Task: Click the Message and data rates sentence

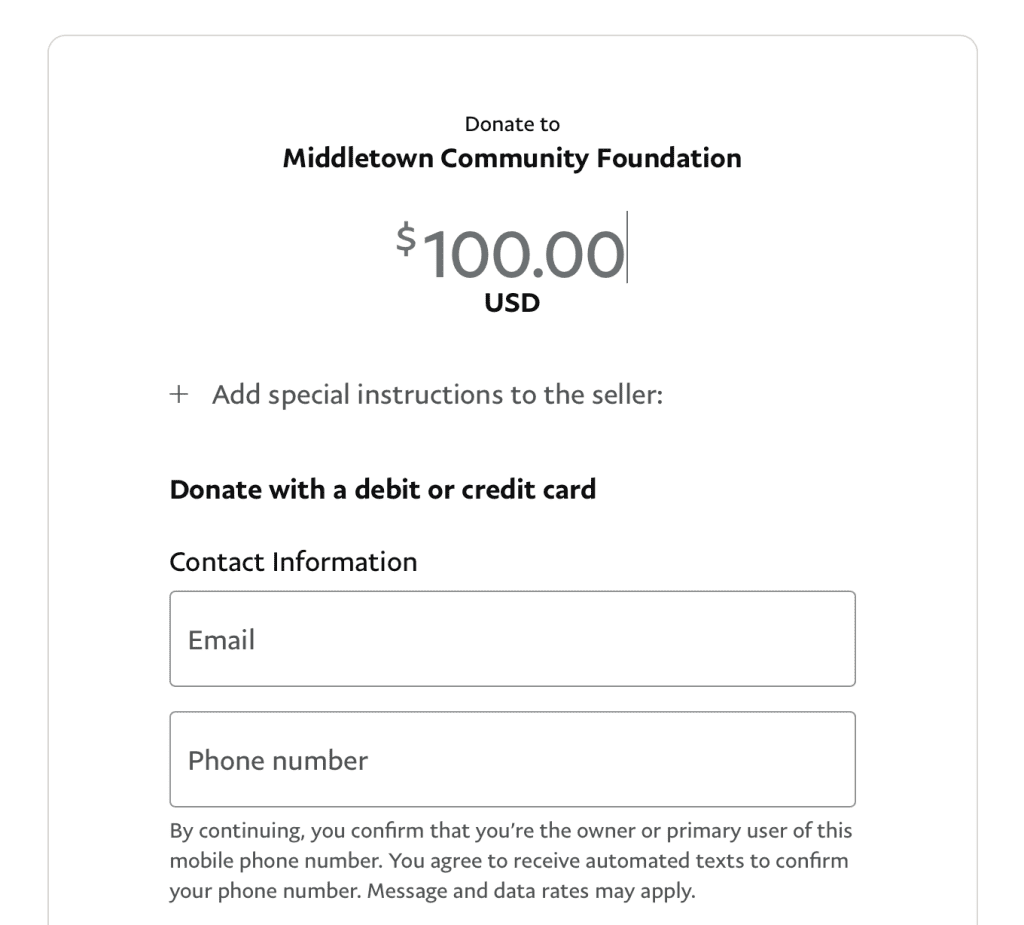Action: 532,891
